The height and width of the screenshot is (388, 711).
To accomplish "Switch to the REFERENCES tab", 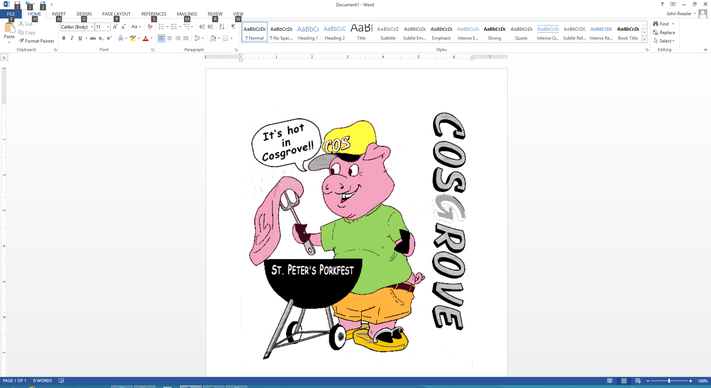I will [x=154, y=14].
